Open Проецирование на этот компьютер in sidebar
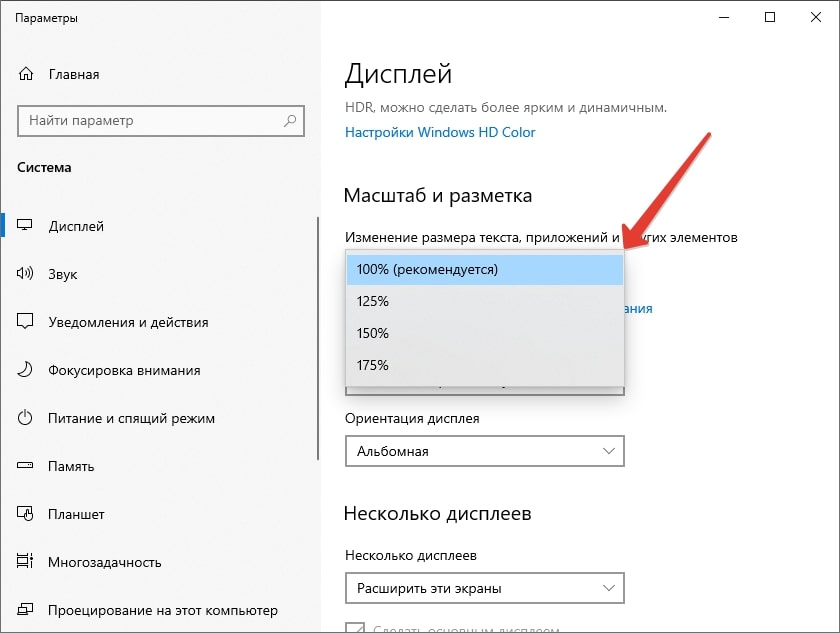This screenshot has height=633, width=840. (162, 610)
